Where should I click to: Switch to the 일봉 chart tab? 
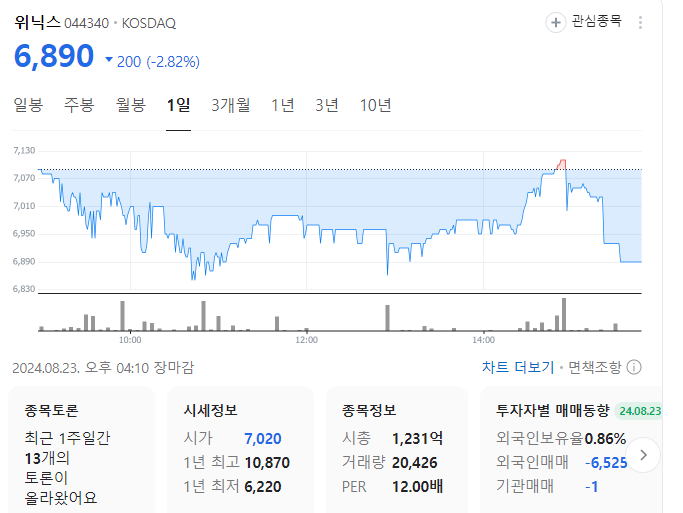tap(28, 105)
